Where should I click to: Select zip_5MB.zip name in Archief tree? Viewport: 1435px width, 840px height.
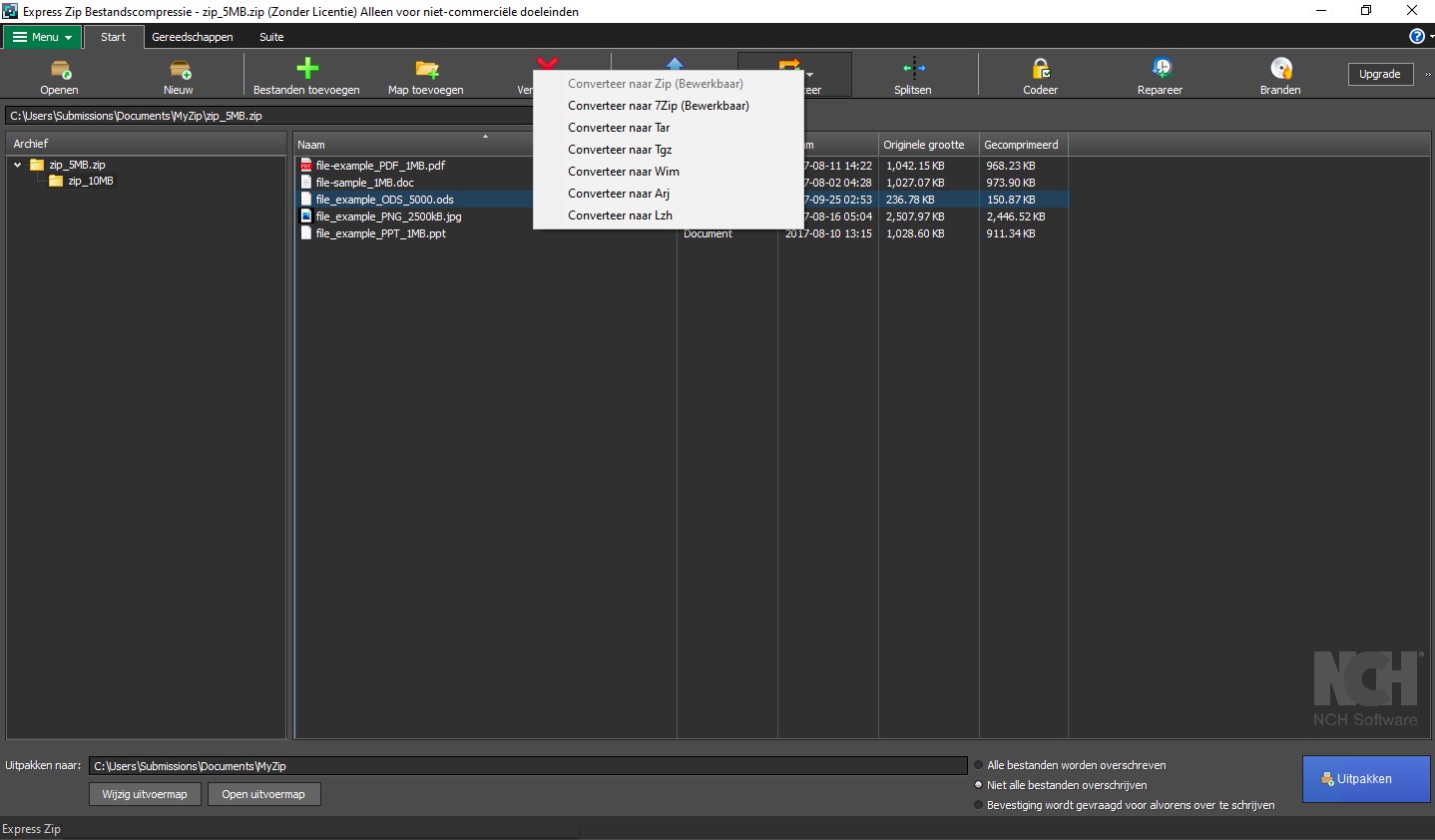(x=77, y=165)
